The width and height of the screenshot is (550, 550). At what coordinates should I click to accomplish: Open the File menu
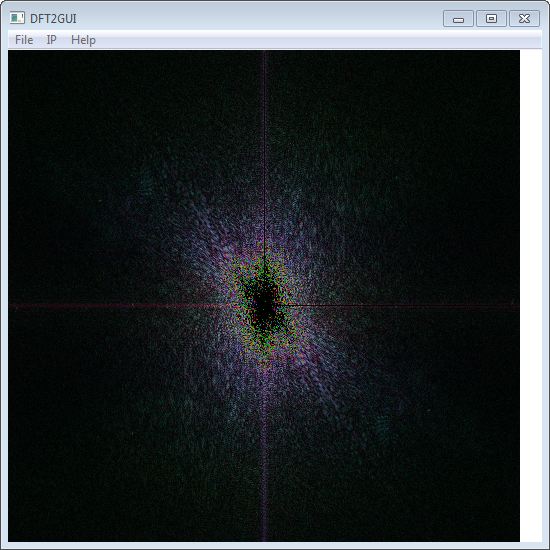coord(24,40)
